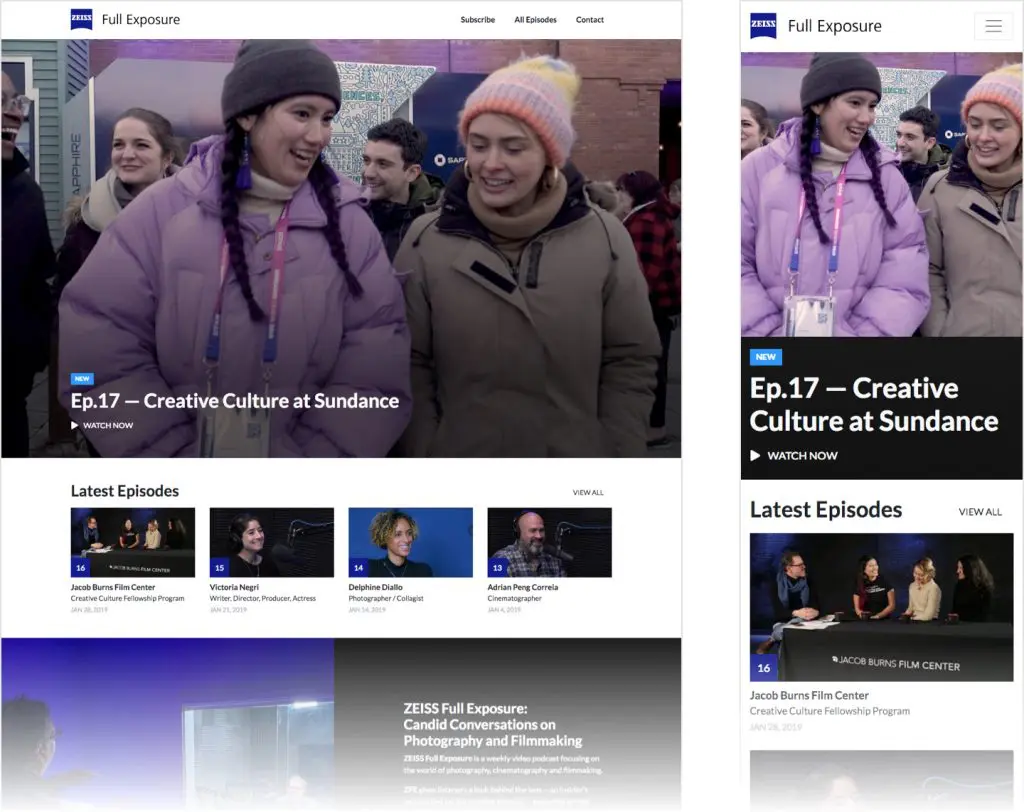Click the NEW badge on desktop hero
The image size is (1024, 812).
[x=82, y=379]
